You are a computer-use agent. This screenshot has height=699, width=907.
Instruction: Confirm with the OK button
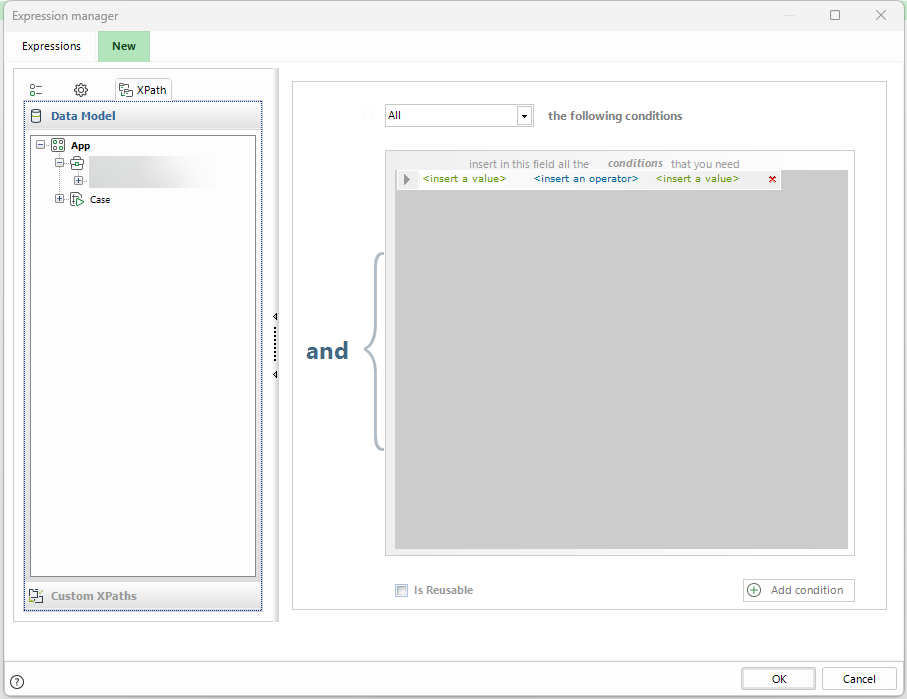tap(779, 679)
